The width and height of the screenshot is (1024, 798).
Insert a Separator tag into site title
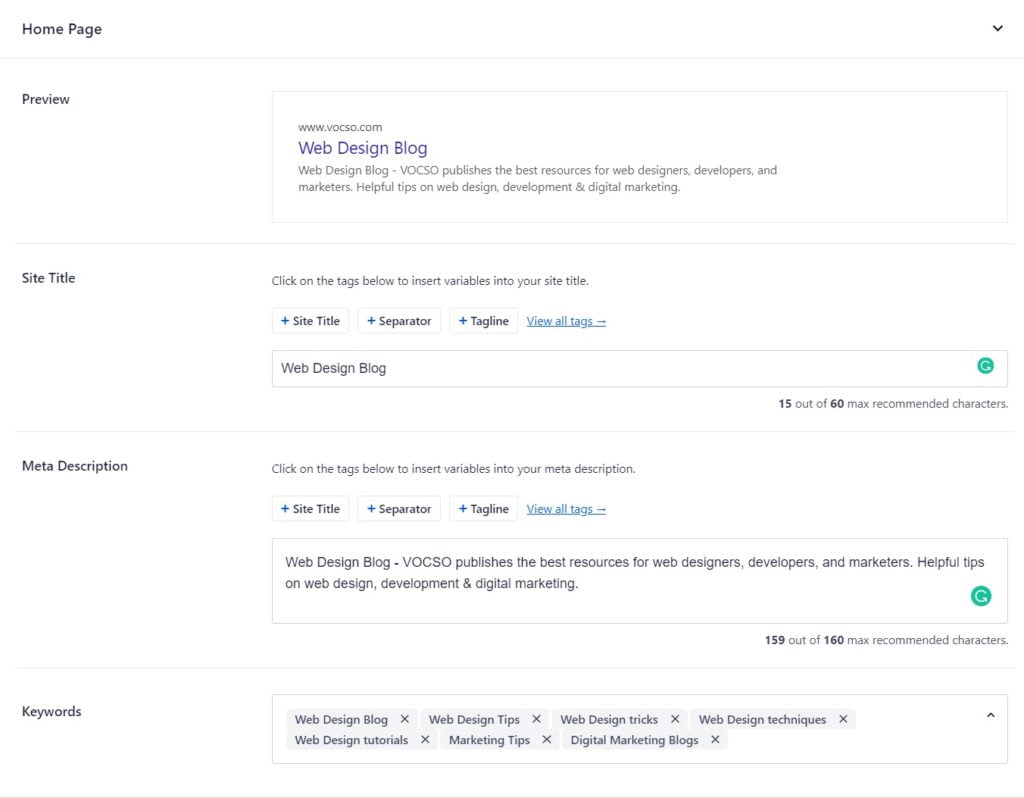point(399,320)
